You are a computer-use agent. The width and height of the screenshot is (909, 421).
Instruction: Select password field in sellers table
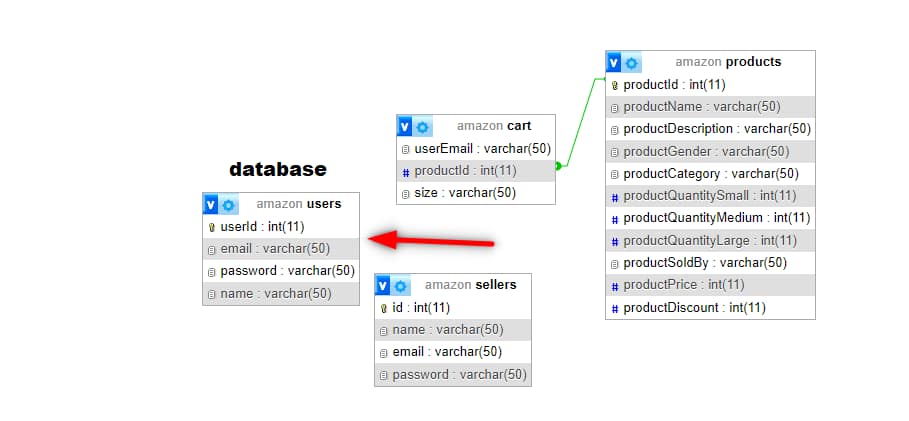(459, 374)
